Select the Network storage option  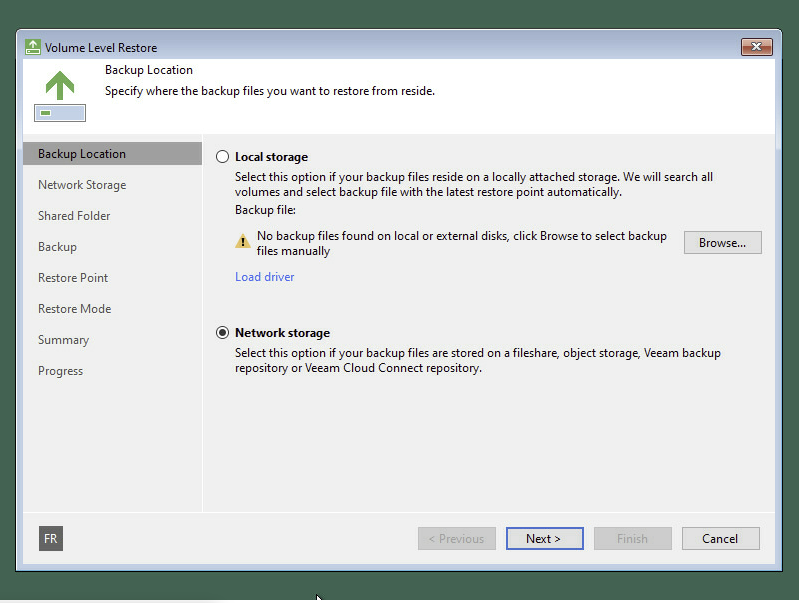pyautogui.click(x=222, y=332)
